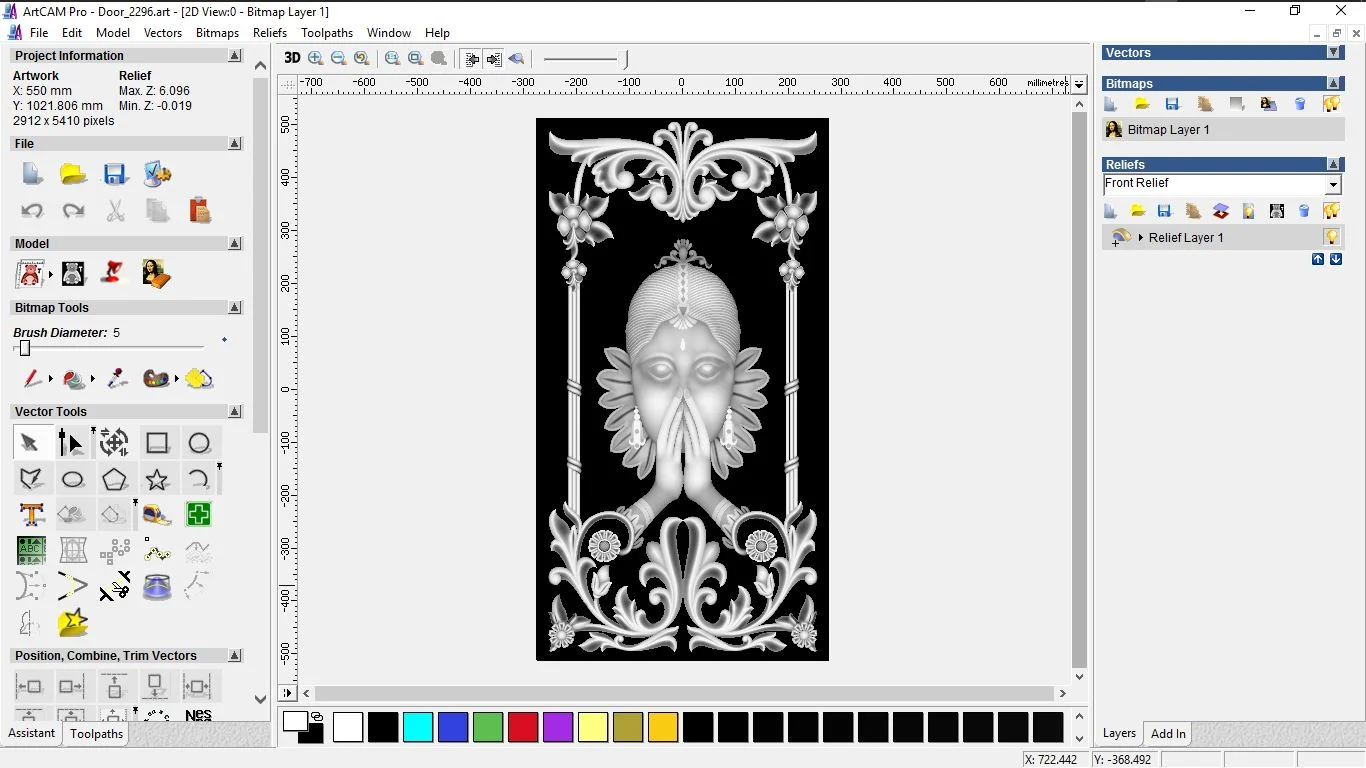
Task: Click the Paste clipboard icon
Action: coord(200,211)
